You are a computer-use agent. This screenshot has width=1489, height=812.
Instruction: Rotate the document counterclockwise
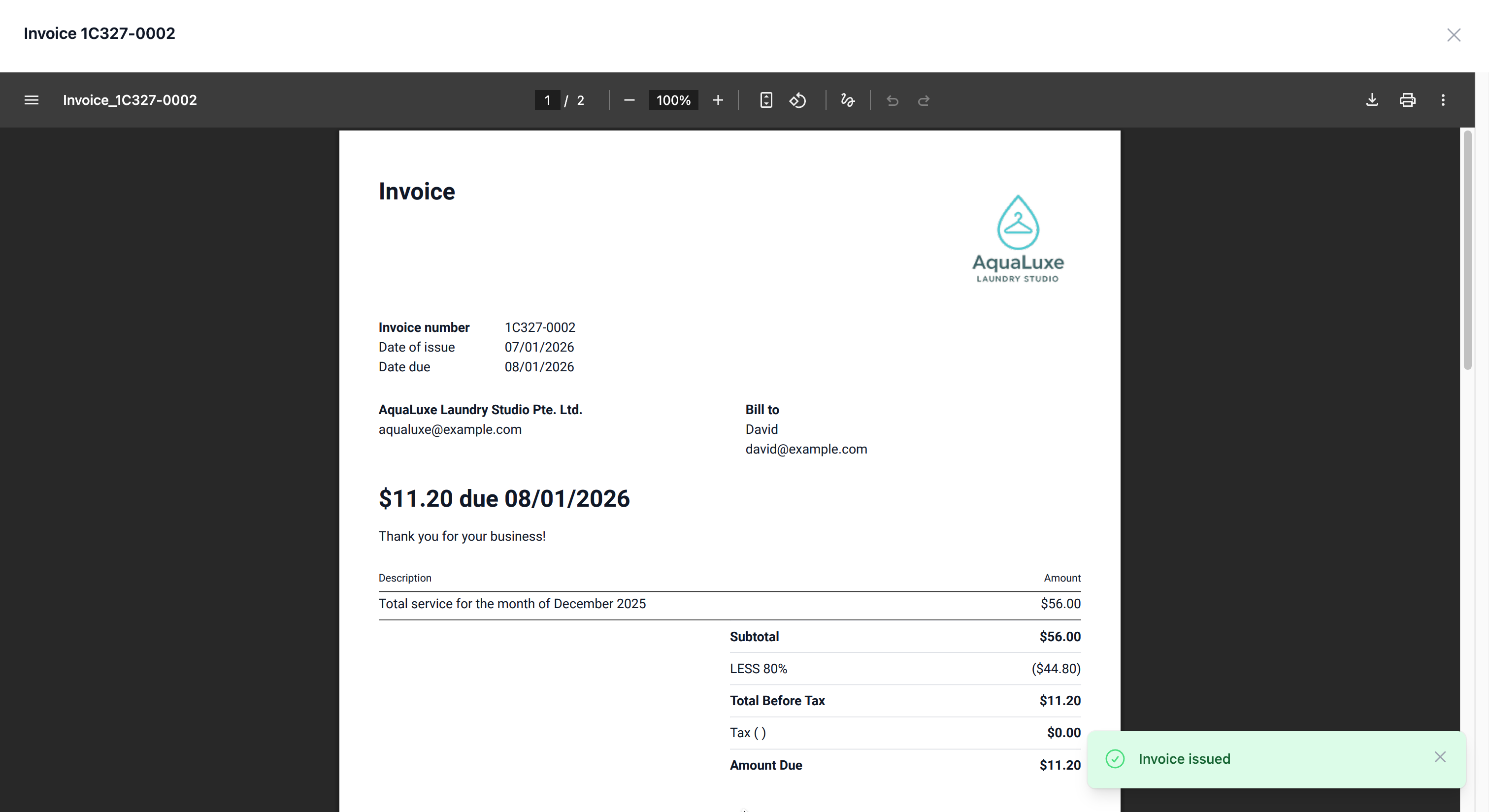[x=797, y=100]
